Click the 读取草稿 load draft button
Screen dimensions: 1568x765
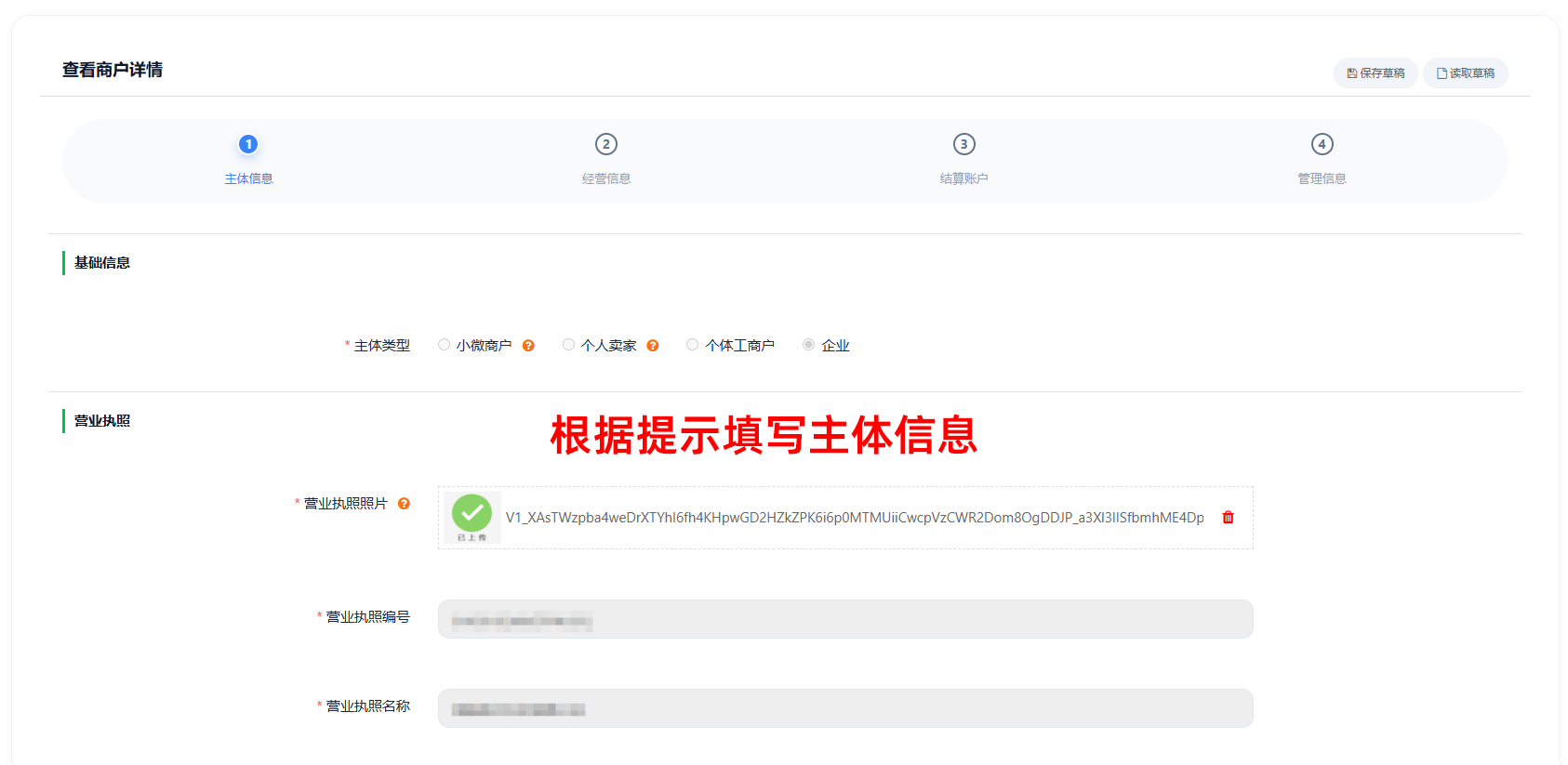point(1466,73)
